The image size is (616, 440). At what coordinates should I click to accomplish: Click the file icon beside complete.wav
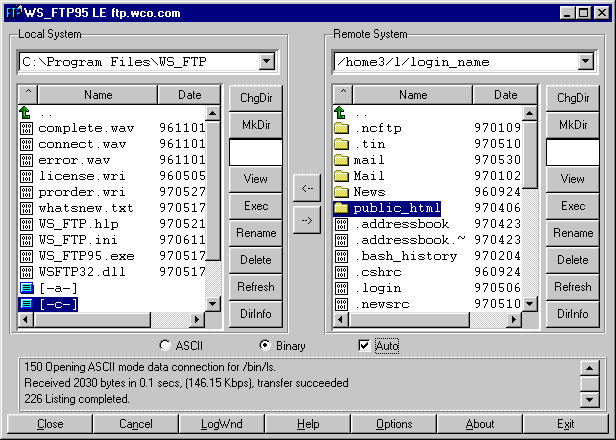click(x=26, y=128)
